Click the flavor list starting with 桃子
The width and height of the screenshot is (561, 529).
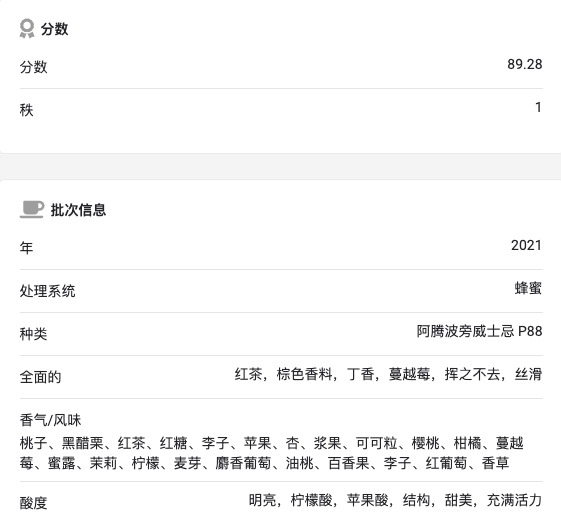pos(272,453)
